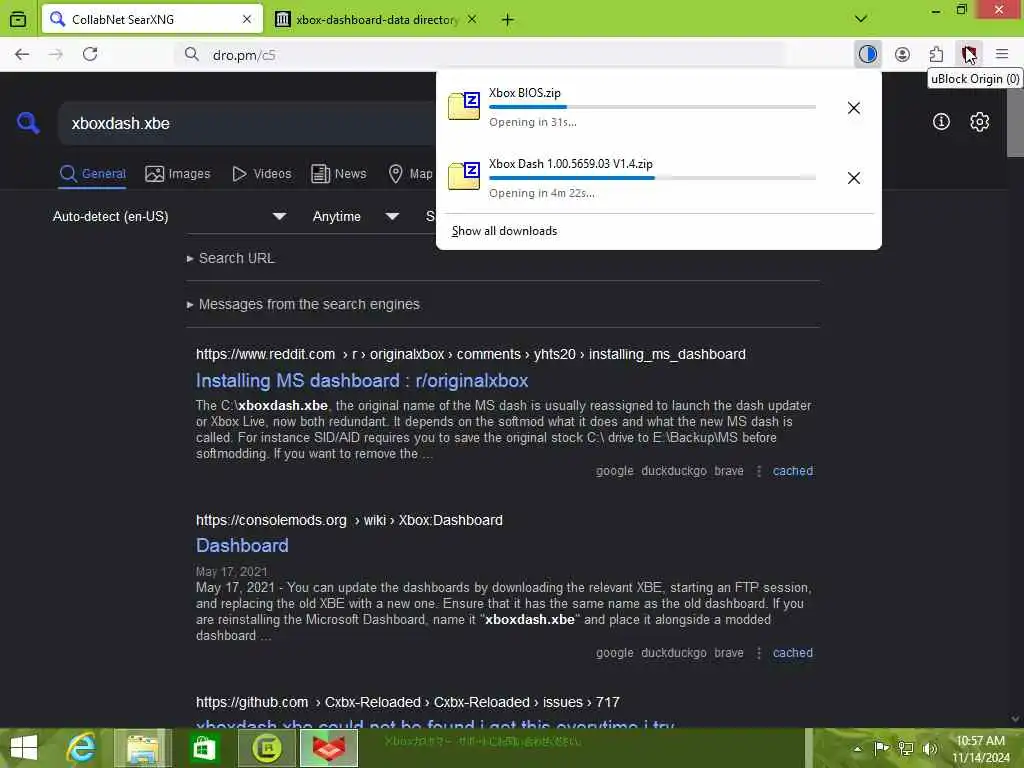Click the address bar showing dro.pm/c5
Image resolution: width=1024 pixels, height=768 pixels.
(480, 55)
